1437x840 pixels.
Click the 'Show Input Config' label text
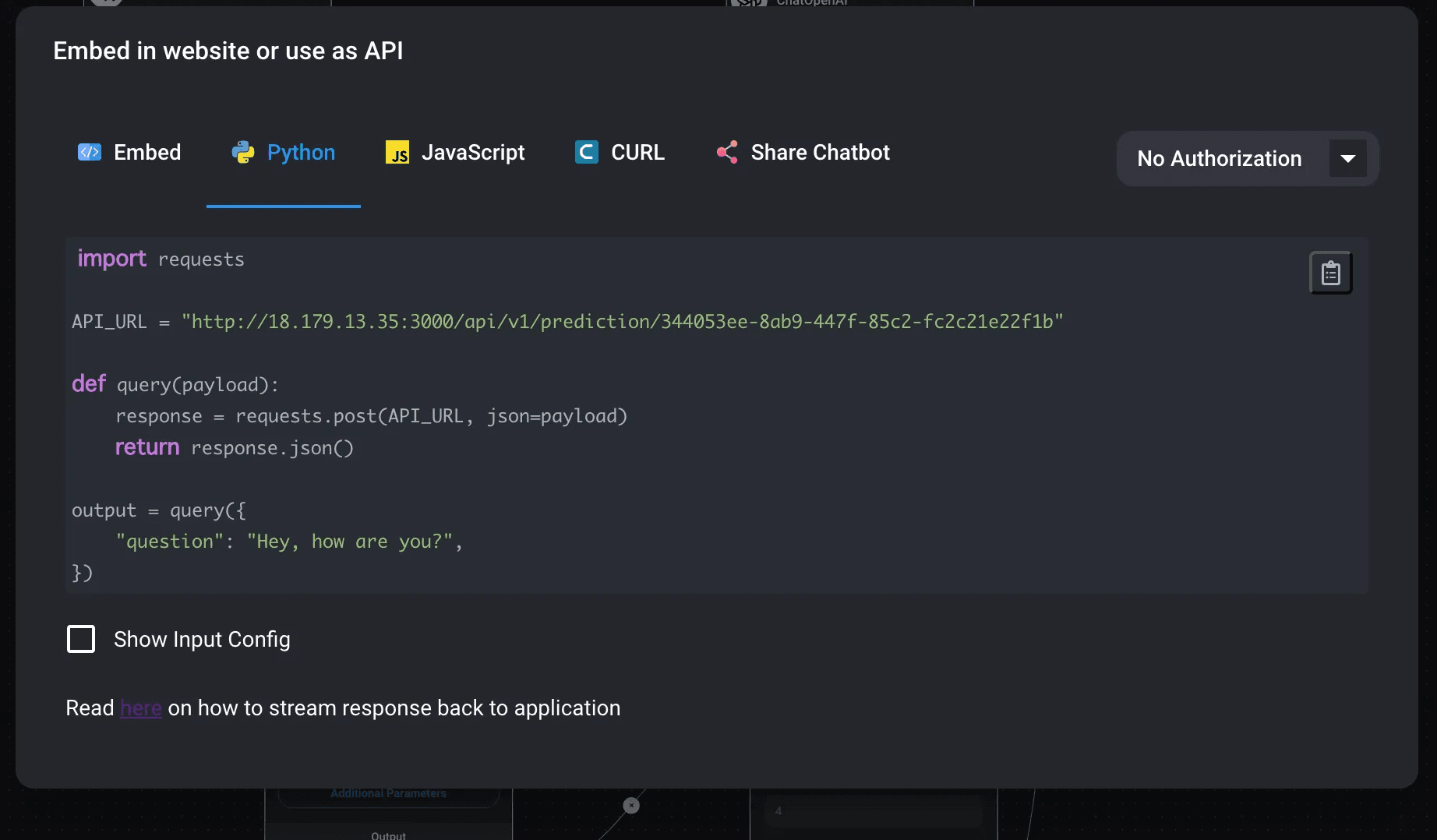point(202,639)
